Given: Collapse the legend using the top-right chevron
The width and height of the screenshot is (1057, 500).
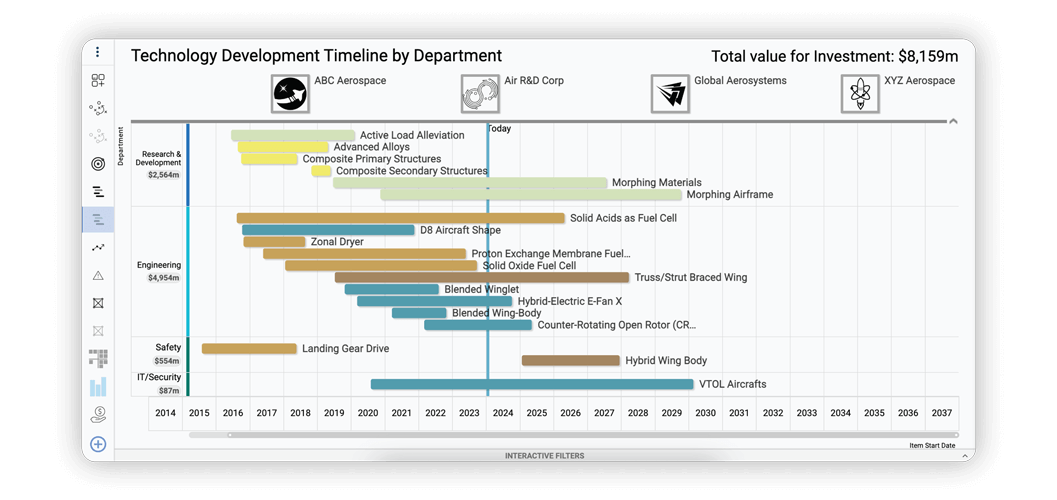Looking at the screenshot, I should [953, 121].
